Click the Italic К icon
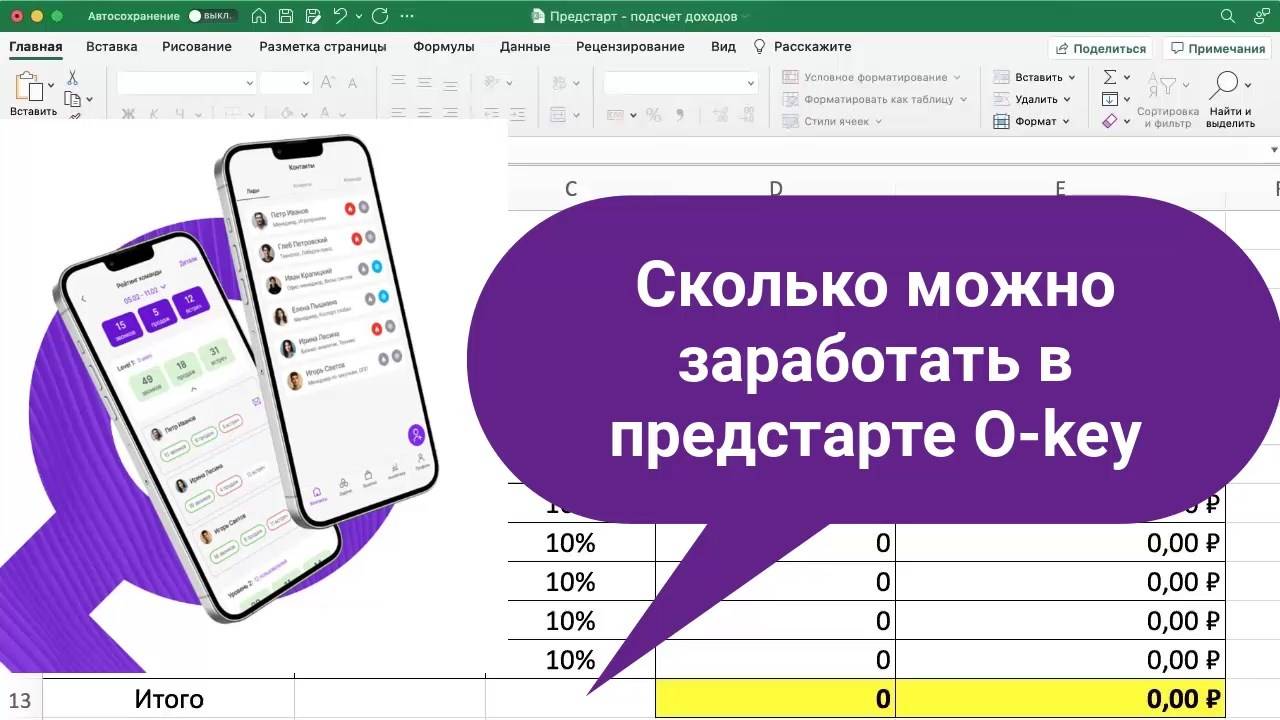This screenshot has height=720, width=1280. coord(154,113)
